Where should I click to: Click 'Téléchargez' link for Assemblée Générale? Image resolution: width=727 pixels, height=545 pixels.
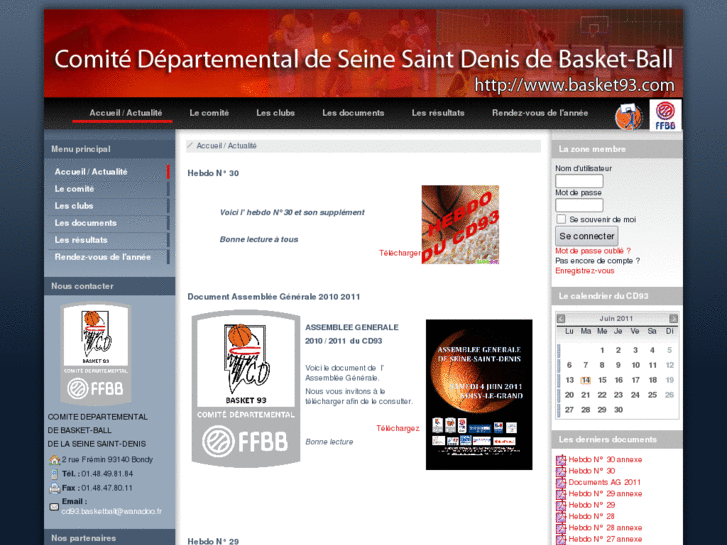tap(398, 428)
